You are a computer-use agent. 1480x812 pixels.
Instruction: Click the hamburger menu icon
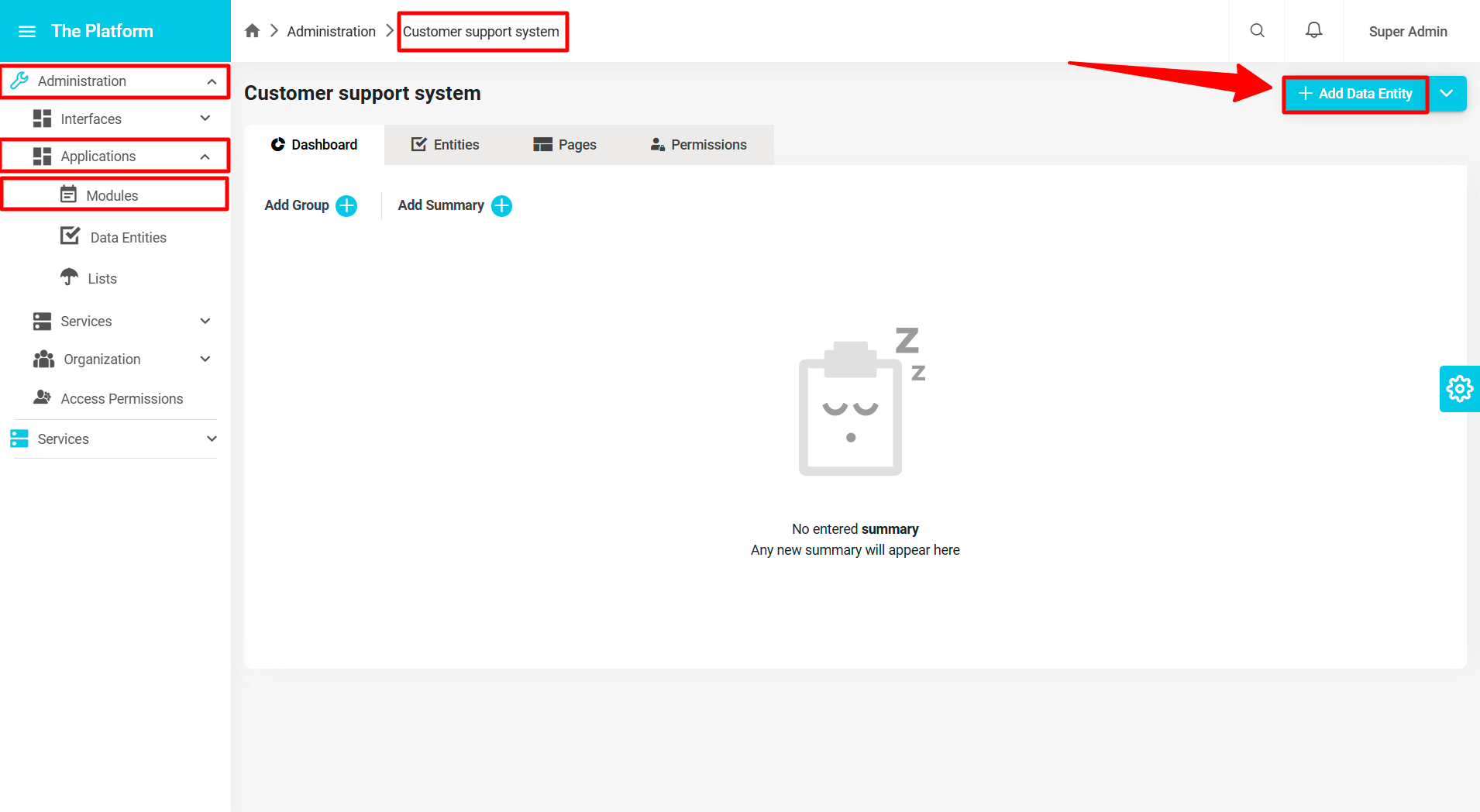(x=27, y=32)
